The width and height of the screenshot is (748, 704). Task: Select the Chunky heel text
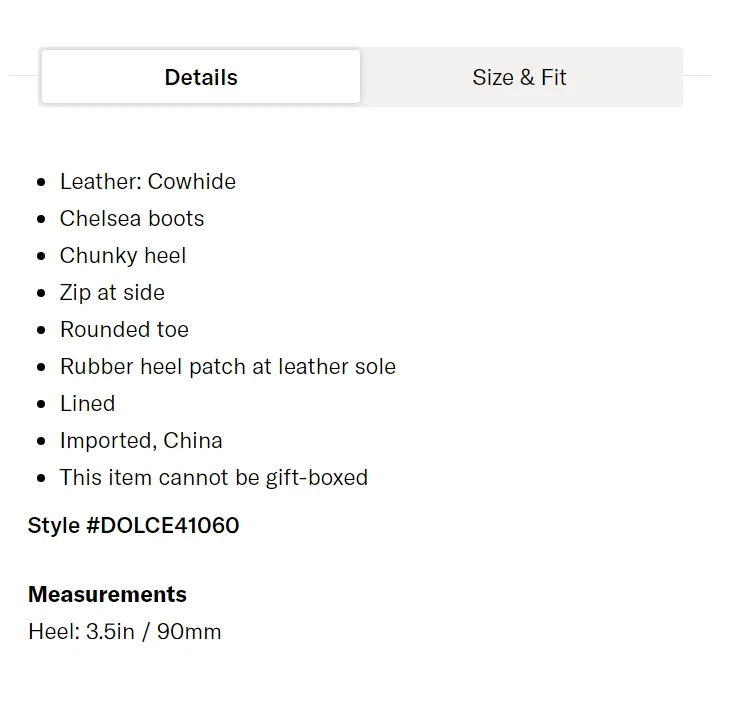coord(123,256)
